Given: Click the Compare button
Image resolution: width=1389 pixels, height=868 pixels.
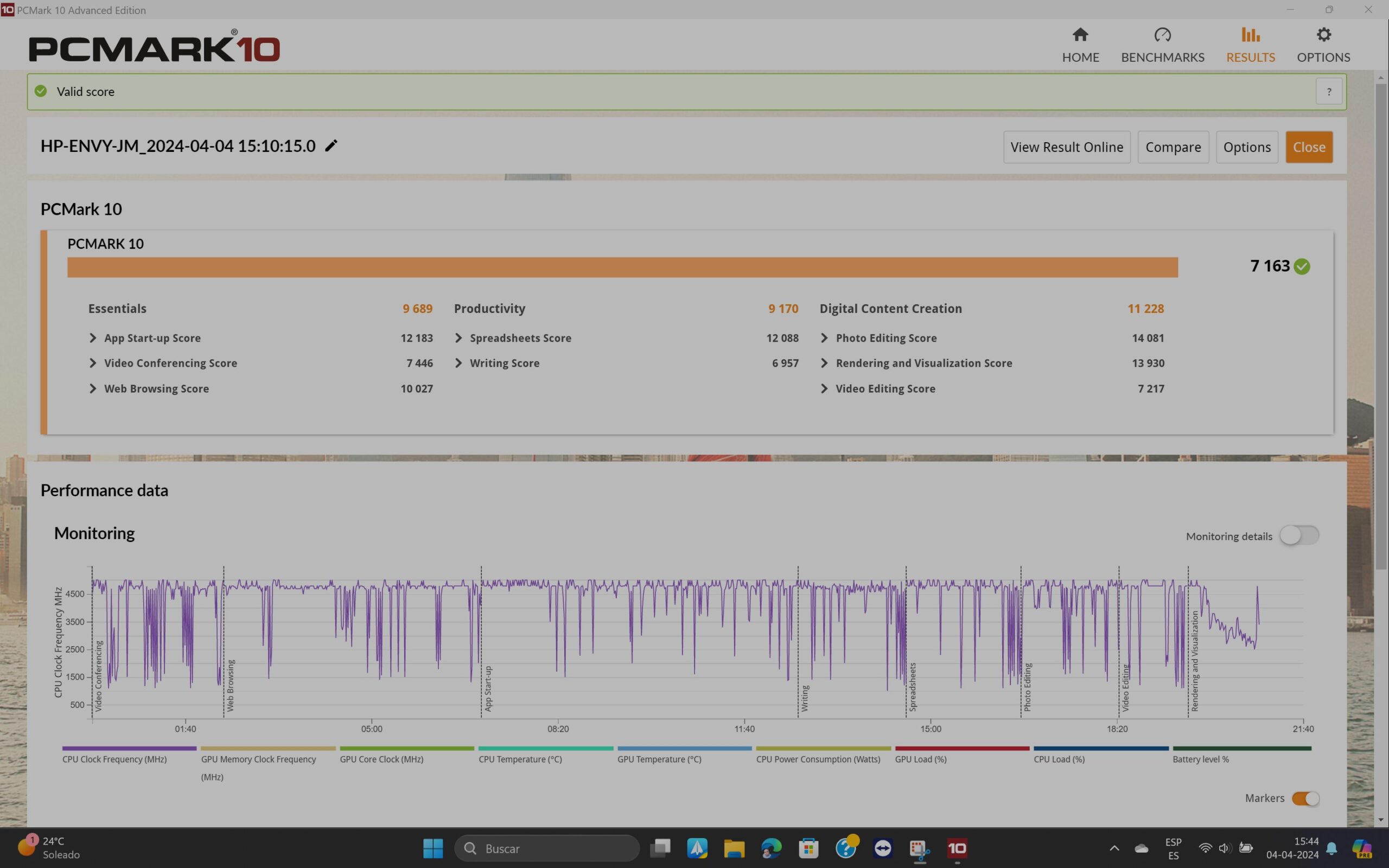Looking at the screenshot, I should click(x=1173, y=147).
